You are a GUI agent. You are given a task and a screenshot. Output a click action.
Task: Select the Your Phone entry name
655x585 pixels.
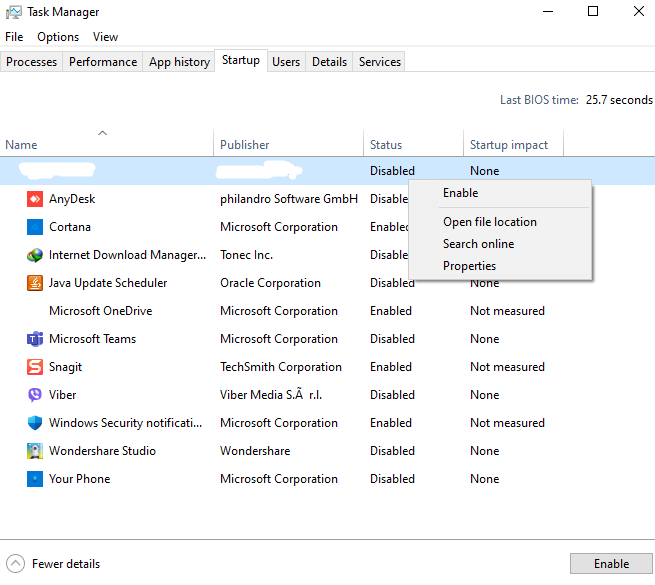click(x=79, y=479)
